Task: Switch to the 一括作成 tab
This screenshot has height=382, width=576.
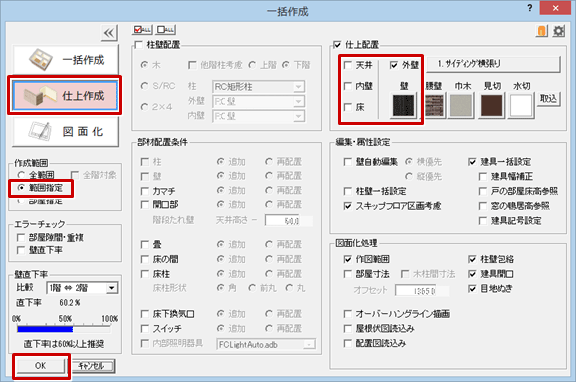Action: click(x=66, y=60)
